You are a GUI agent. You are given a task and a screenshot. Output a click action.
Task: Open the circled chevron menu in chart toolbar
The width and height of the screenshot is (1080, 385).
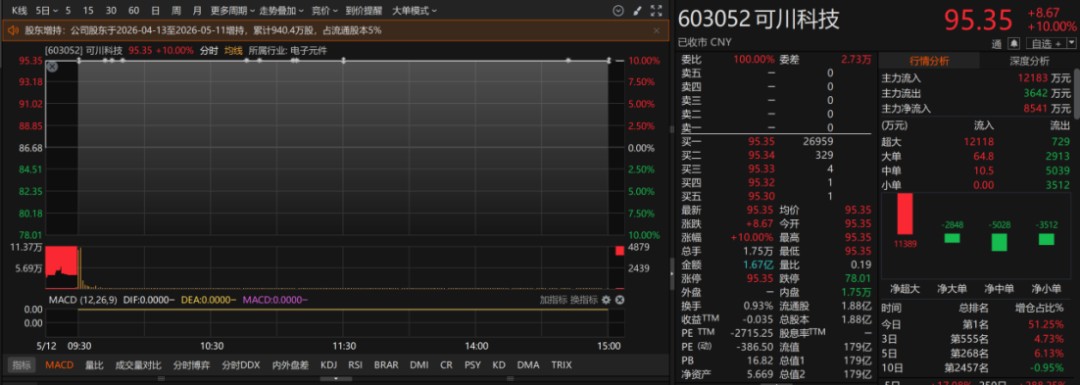coord(618,11)
